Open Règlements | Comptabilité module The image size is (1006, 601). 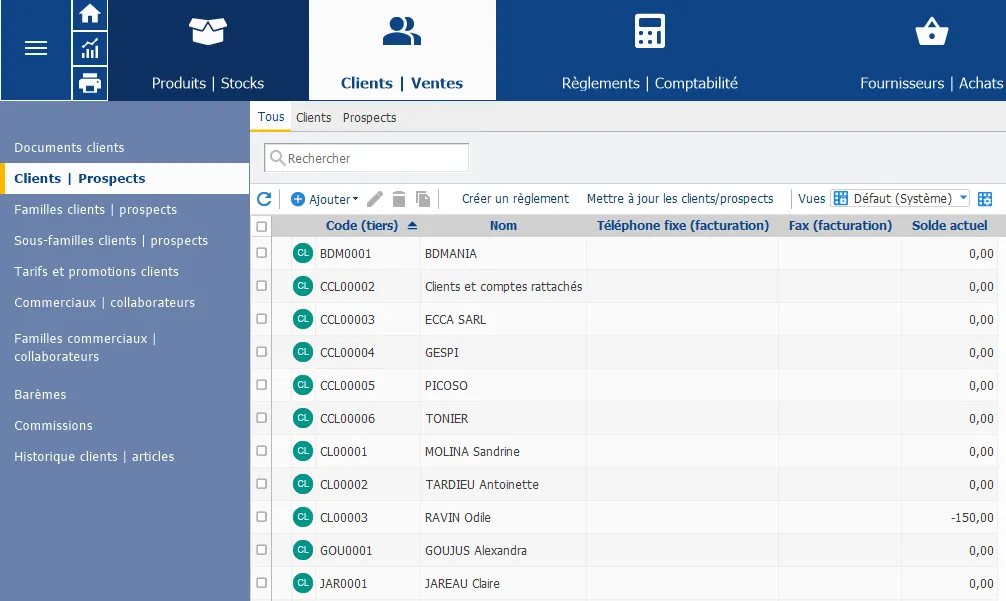click(650, 50)
